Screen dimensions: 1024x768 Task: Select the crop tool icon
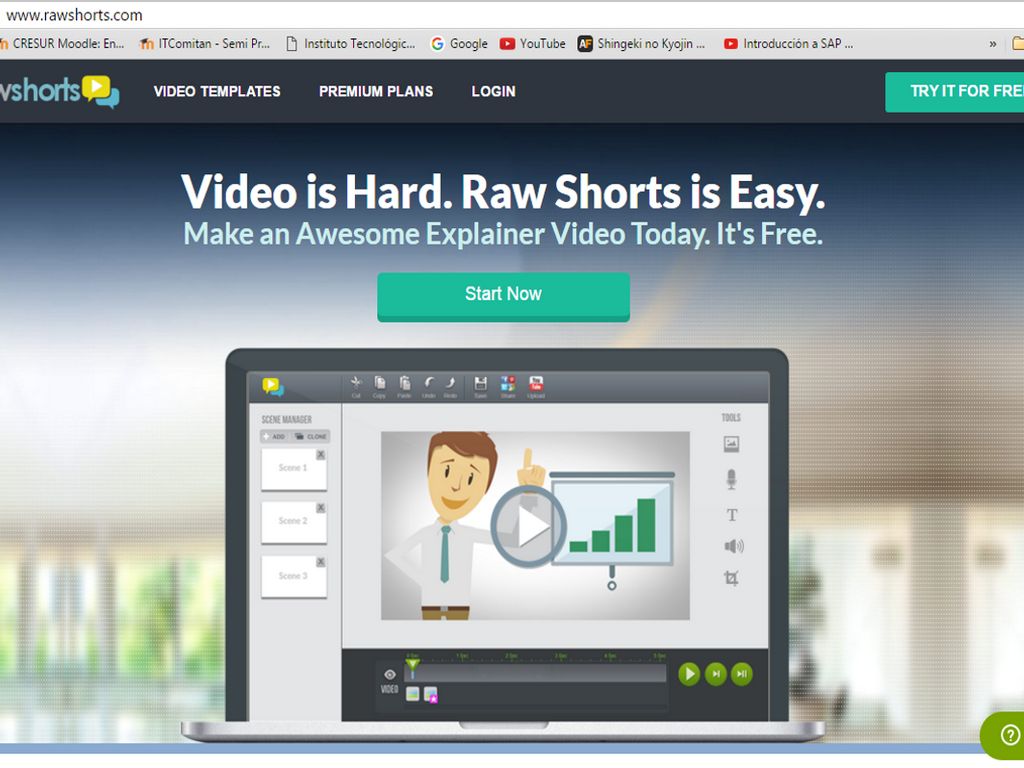pyautogui.click(x=731, y=578)
